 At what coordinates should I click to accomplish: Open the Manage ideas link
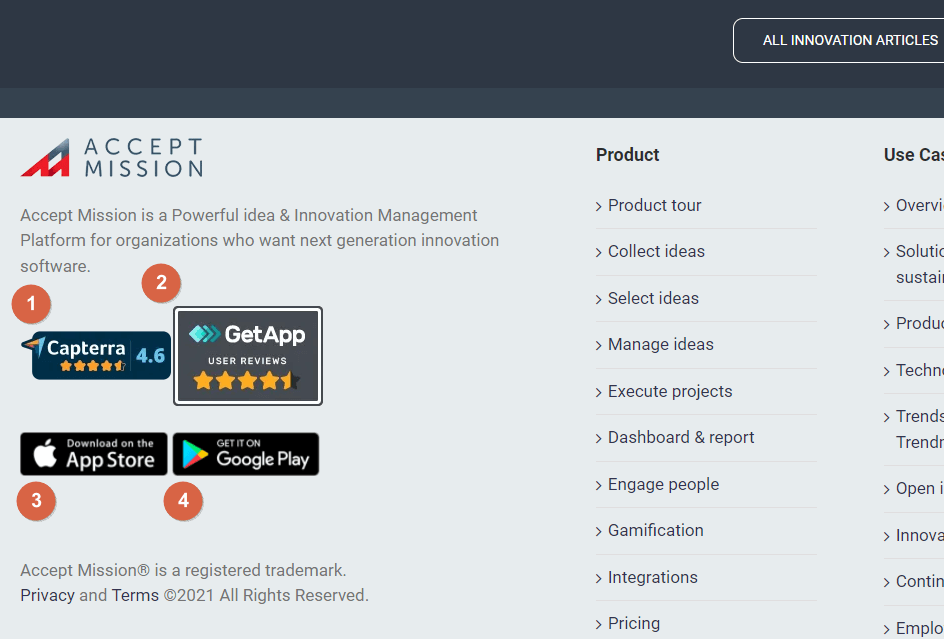pyautogui.click(x=660, y=344)
